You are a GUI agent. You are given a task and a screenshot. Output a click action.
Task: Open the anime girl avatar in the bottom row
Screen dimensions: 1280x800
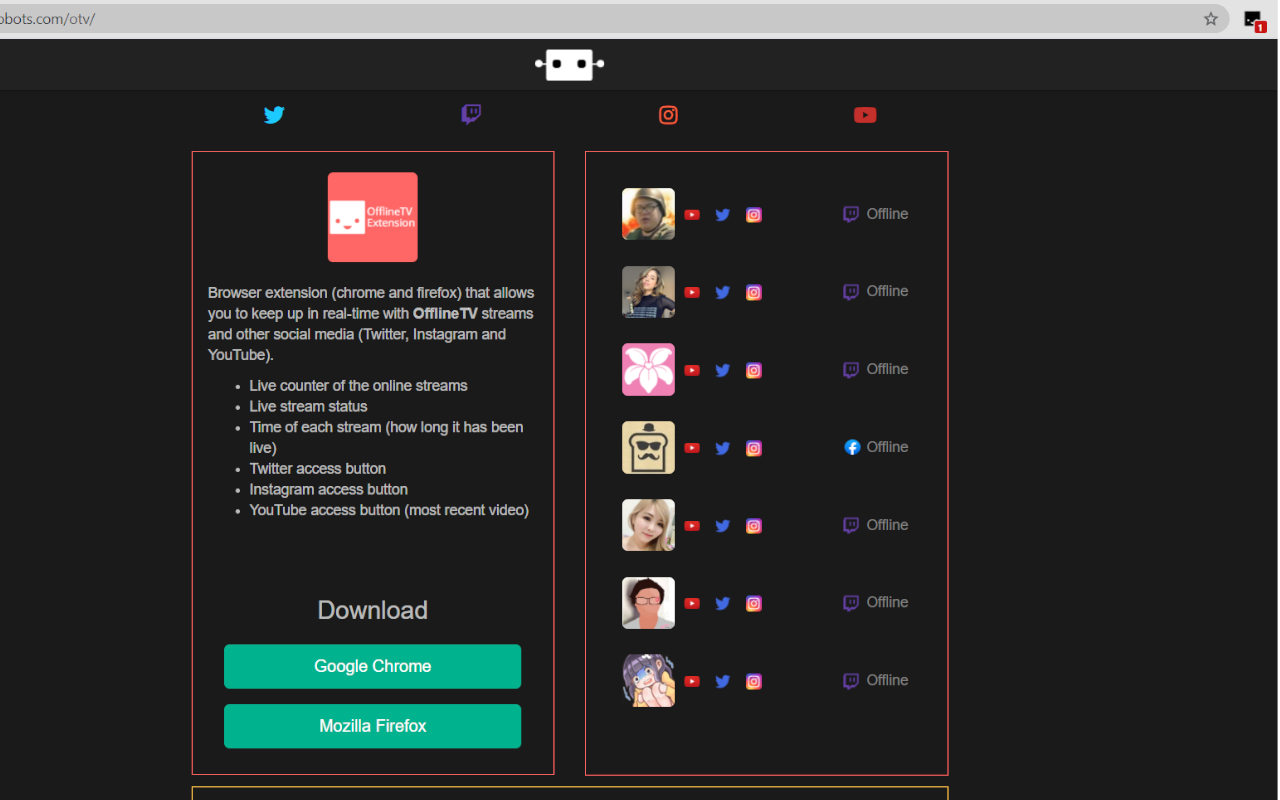point(648,680)
